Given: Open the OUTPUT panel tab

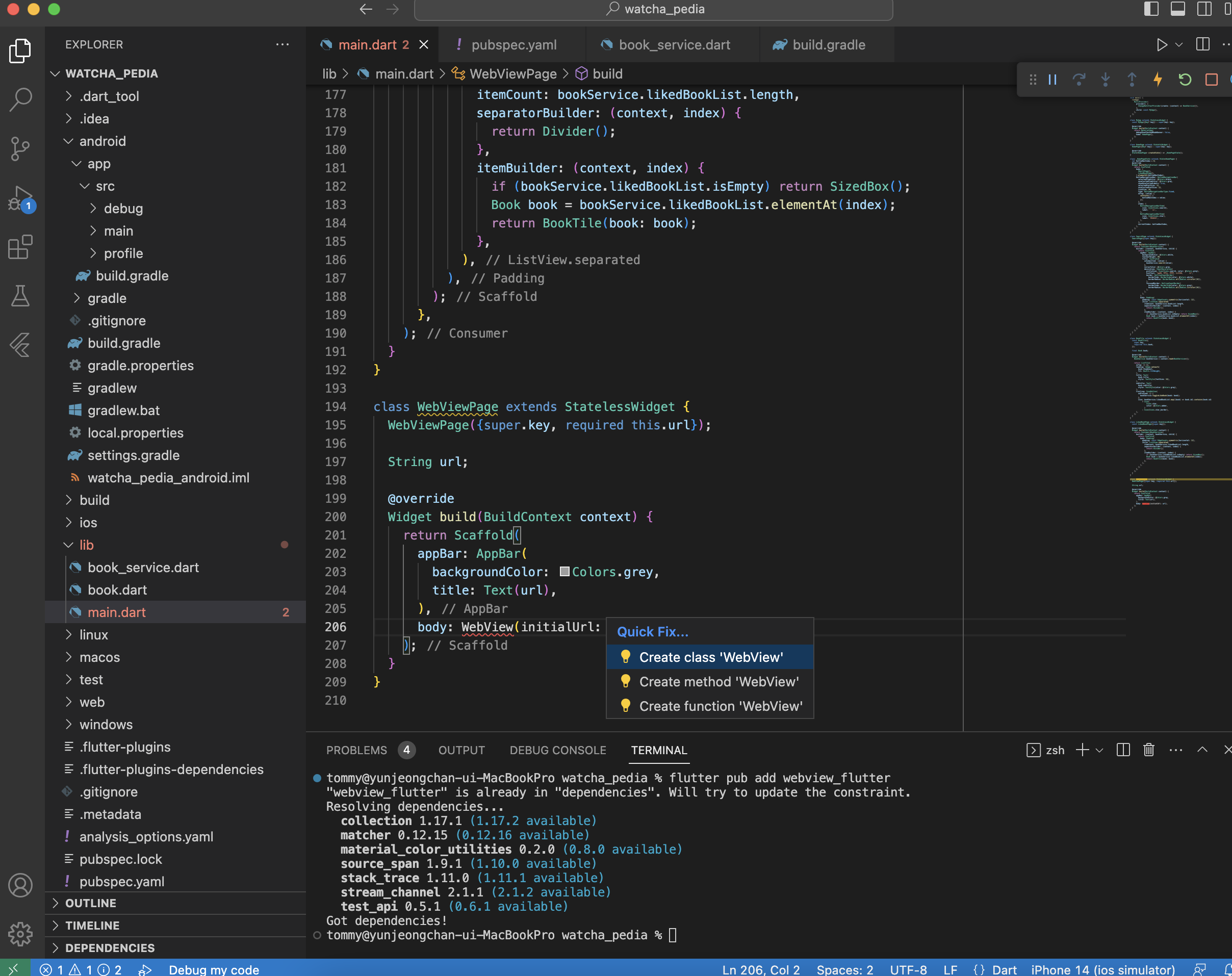Looking at the screenshot, I should (461, 750).
